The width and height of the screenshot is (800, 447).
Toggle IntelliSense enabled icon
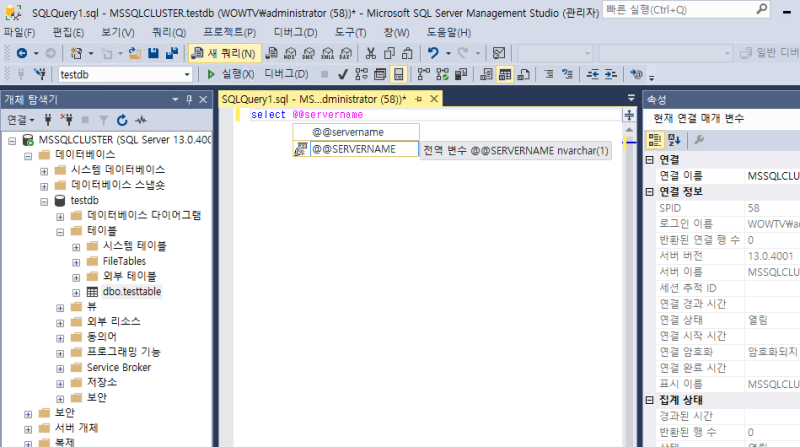coord(398,74)
